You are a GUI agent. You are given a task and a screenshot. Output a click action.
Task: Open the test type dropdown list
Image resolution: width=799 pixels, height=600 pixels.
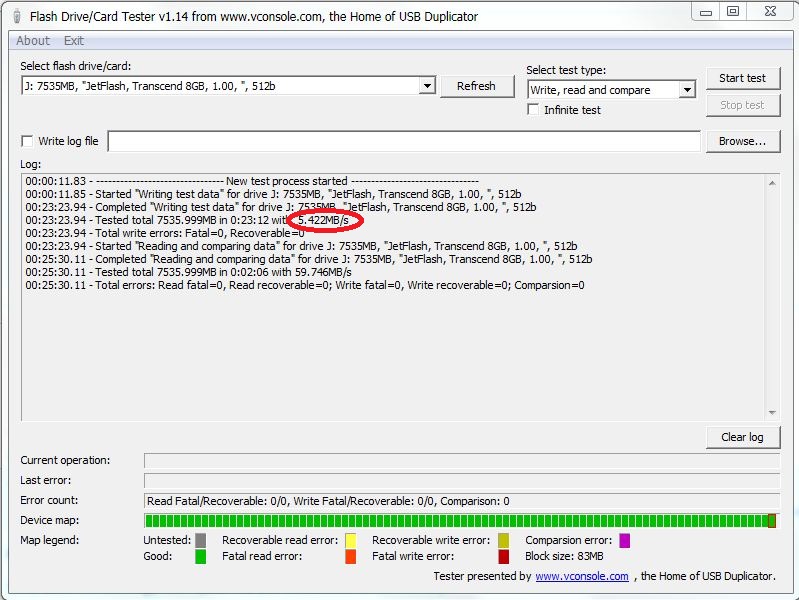click(687, 90)
